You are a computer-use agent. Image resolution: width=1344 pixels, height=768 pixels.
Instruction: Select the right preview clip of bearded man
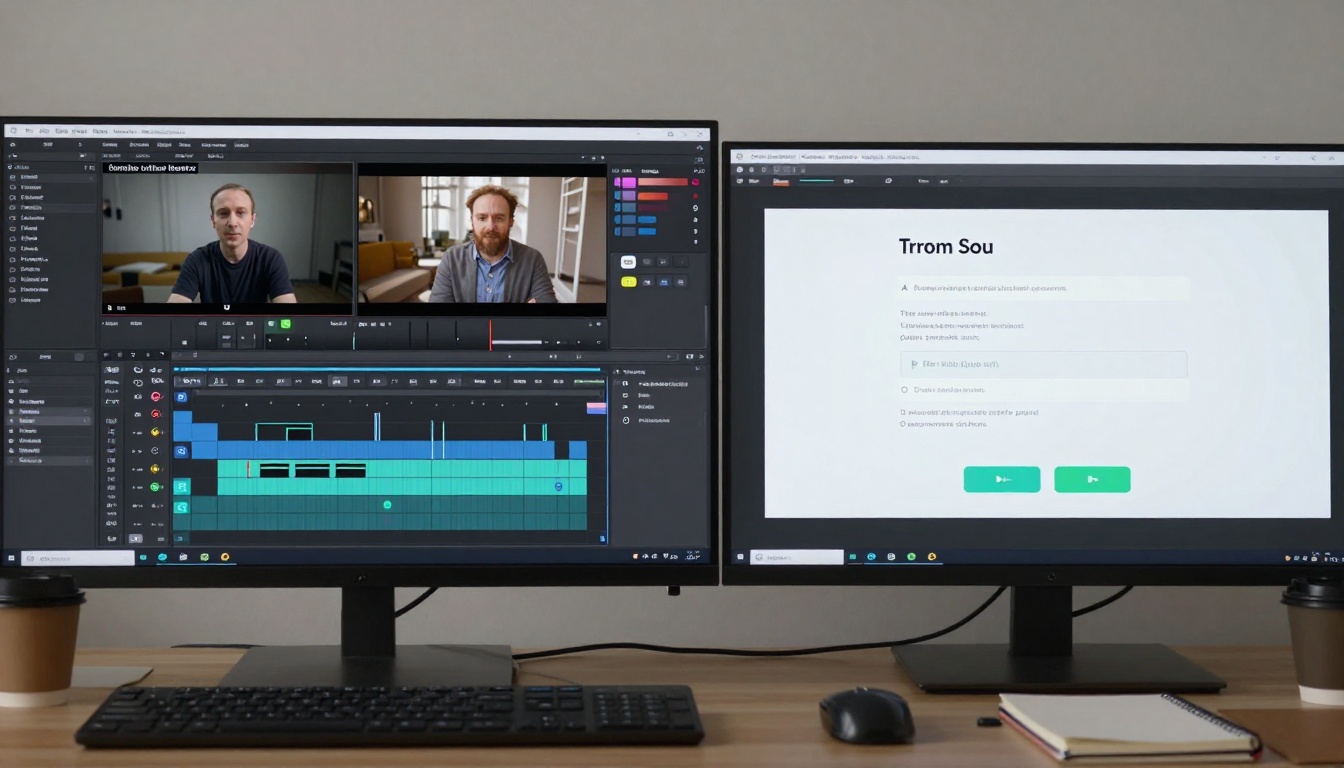pyautogui.click(x=482, y=240)
